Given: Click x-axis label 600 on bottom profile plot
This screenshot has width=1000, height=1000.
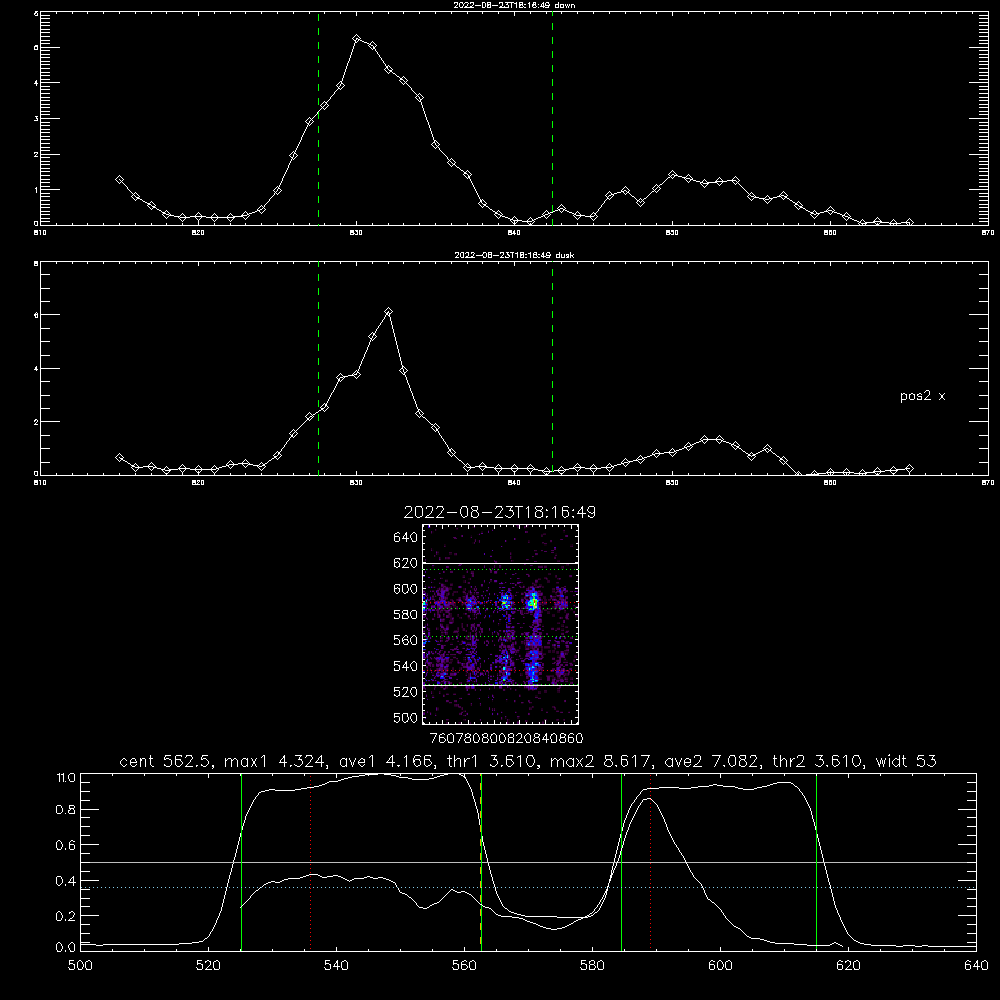Looking at the screenshot, I should pos(721,966).
